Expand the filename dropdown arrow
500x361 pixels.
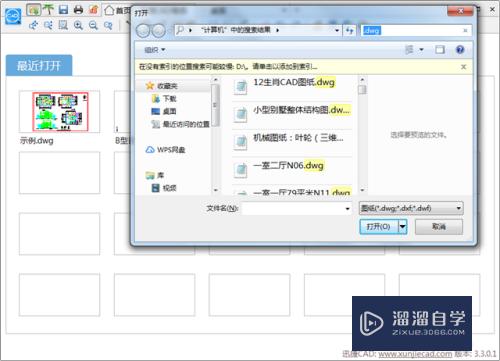[348, 209]
